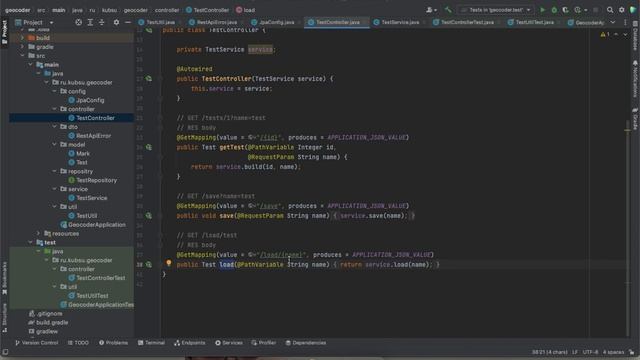Toggle Project side panel button
Viewport: 640px width, 360px height.
pos(4,31)
